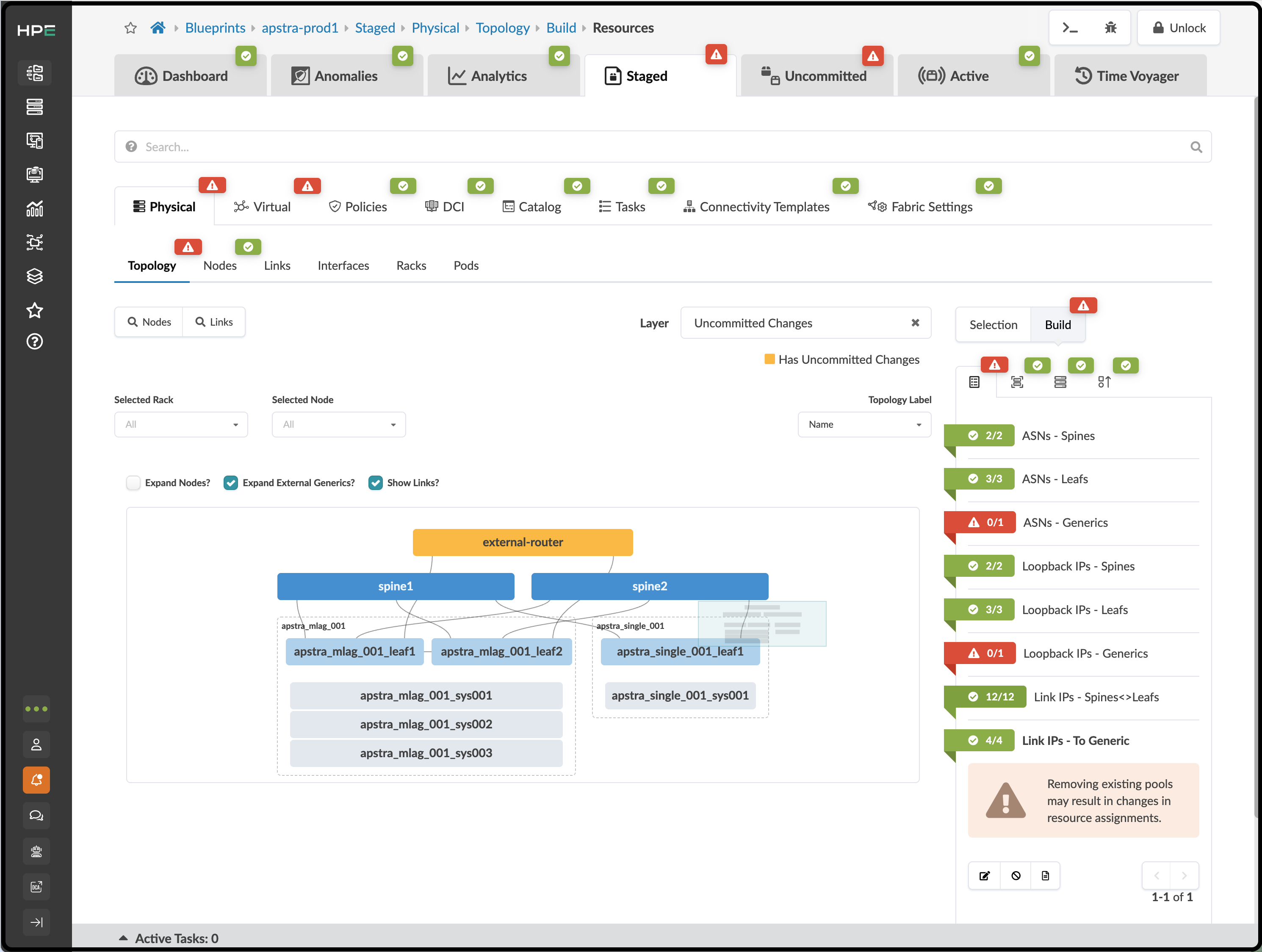The width and height of the screenshot is (1262, 952).
Task: Switch to the Nodes sub-tab
Action: 220,265
